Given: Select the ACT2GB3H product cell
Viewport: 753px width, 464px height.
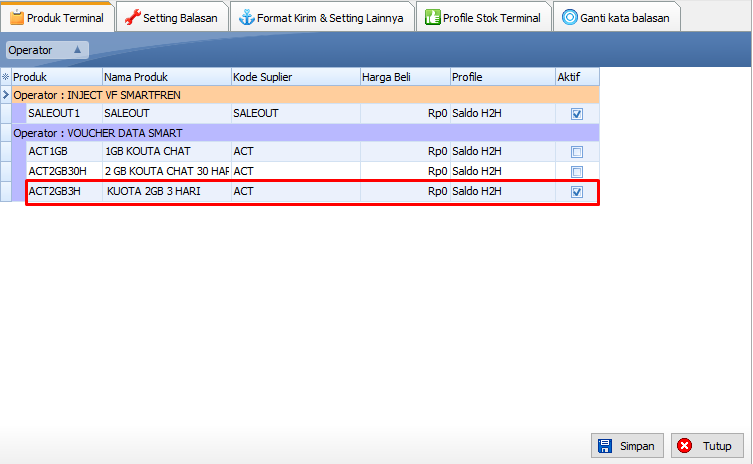Looking at the screenshot, I should click(x=64, y=191).
